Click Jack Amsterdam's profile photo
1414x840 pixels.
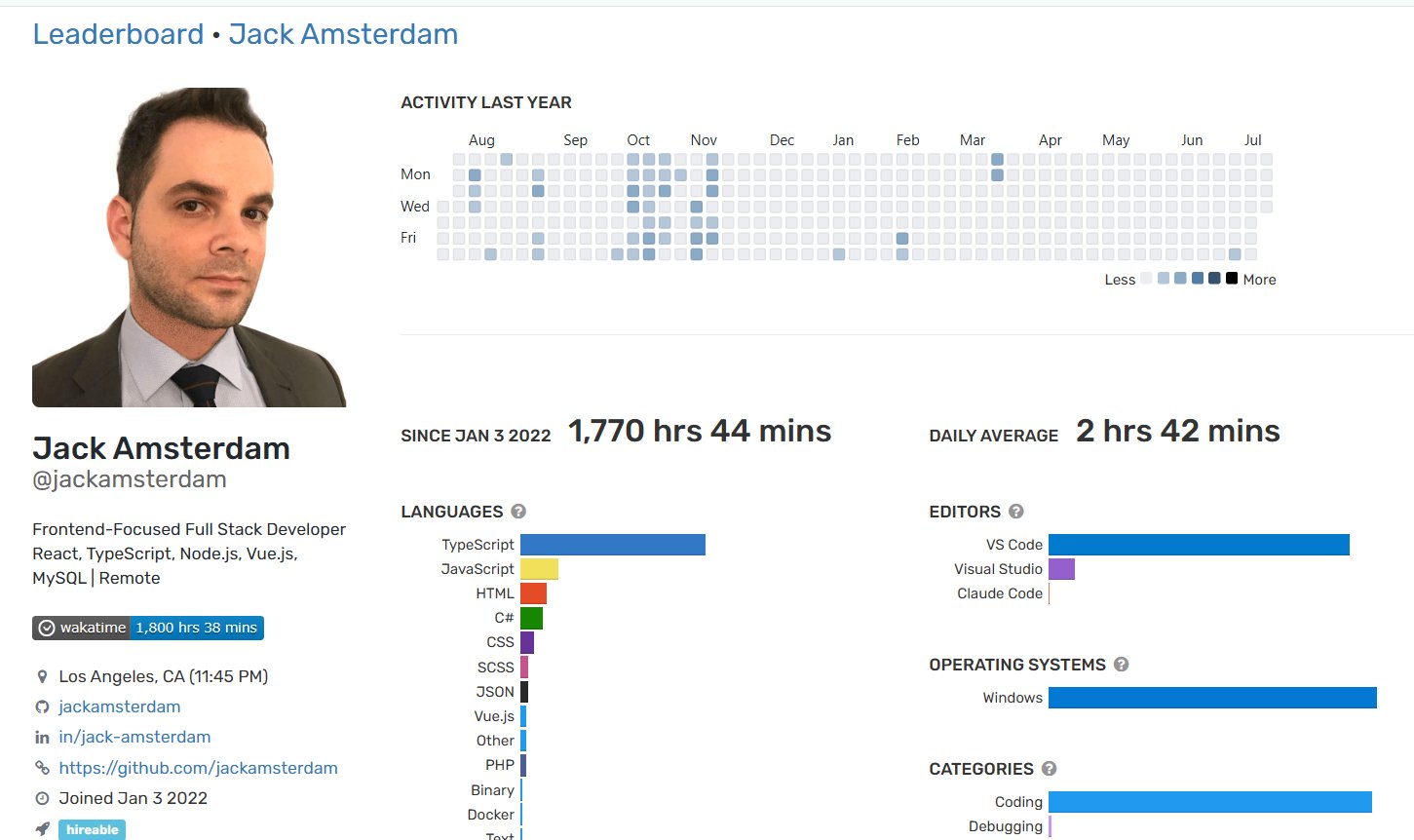pyautogui.click(x=189, y=247)
